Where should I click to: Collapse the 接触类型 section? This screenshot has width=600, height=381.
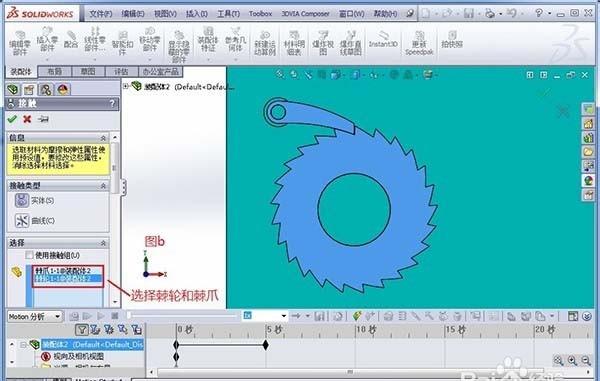tap(103, 186)
